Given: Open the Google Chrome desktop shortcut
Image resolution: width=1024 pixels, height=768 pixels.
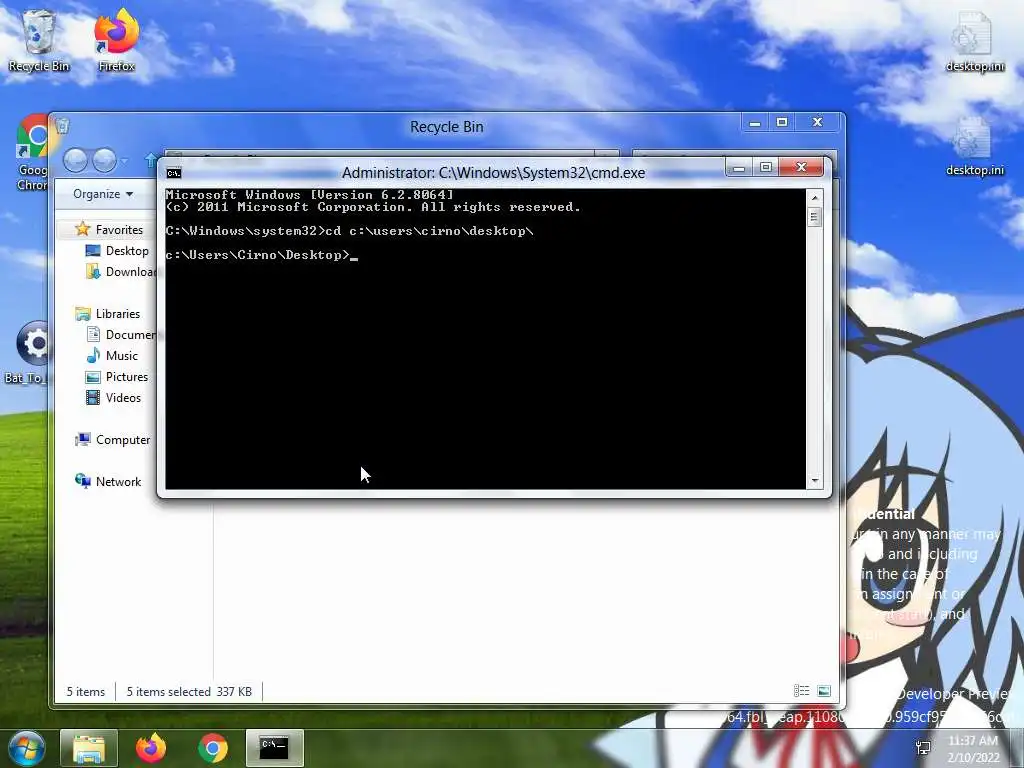Looking at the screenshot, I should (31, 152).
